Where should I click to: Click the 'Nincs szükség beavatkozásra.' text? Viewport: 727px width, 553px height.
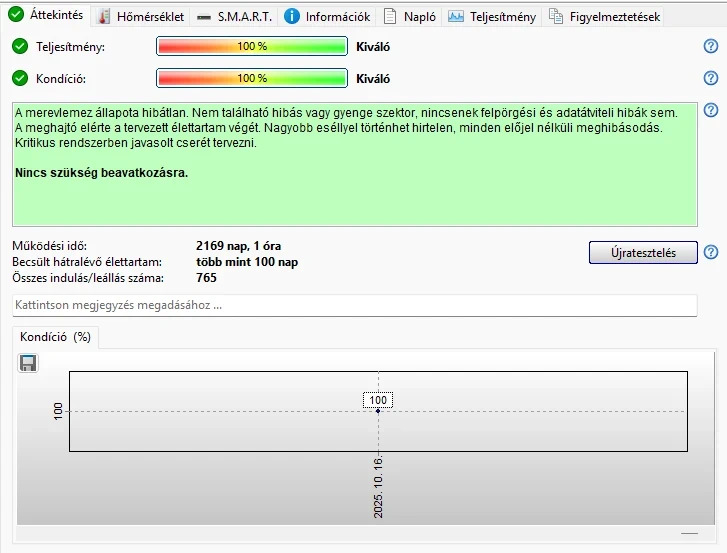(x=102, y=173)
